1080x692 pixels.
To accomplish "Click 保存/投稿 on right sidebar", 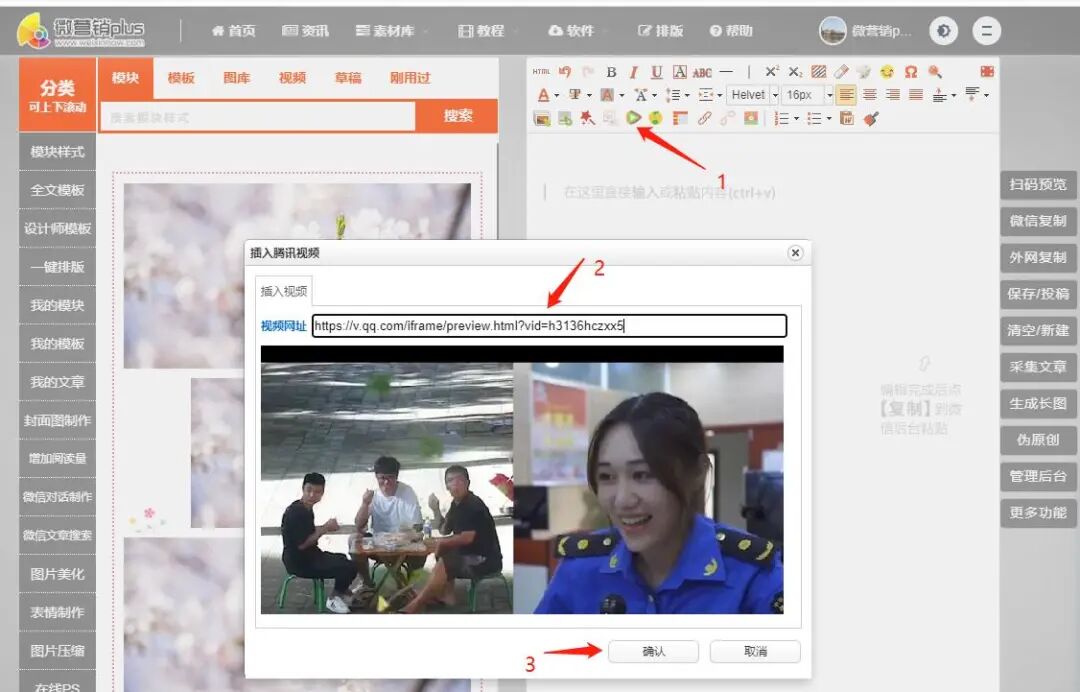I will (1038, 294).
